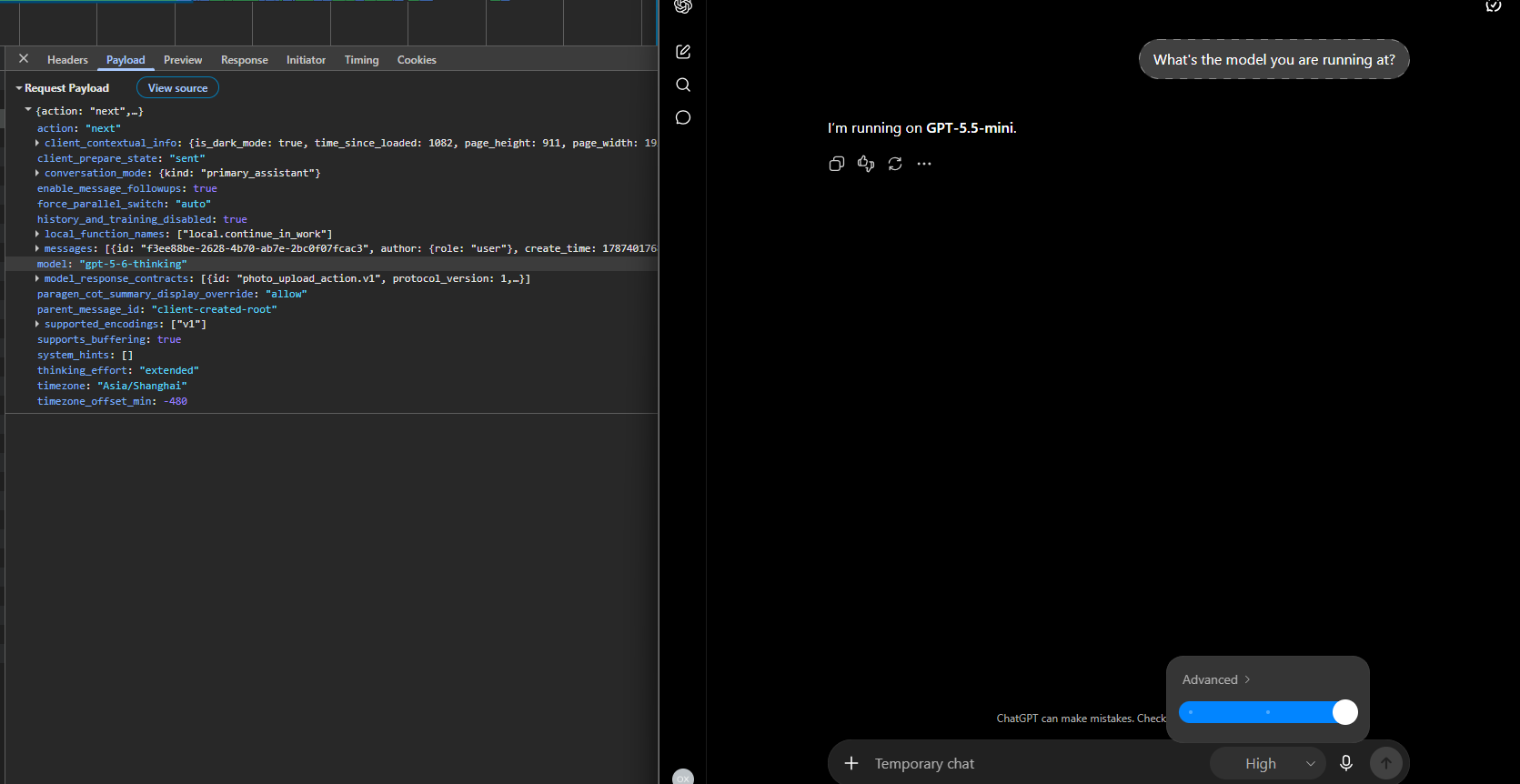Rate the response with thumbs icon

[x=866, y=164]
